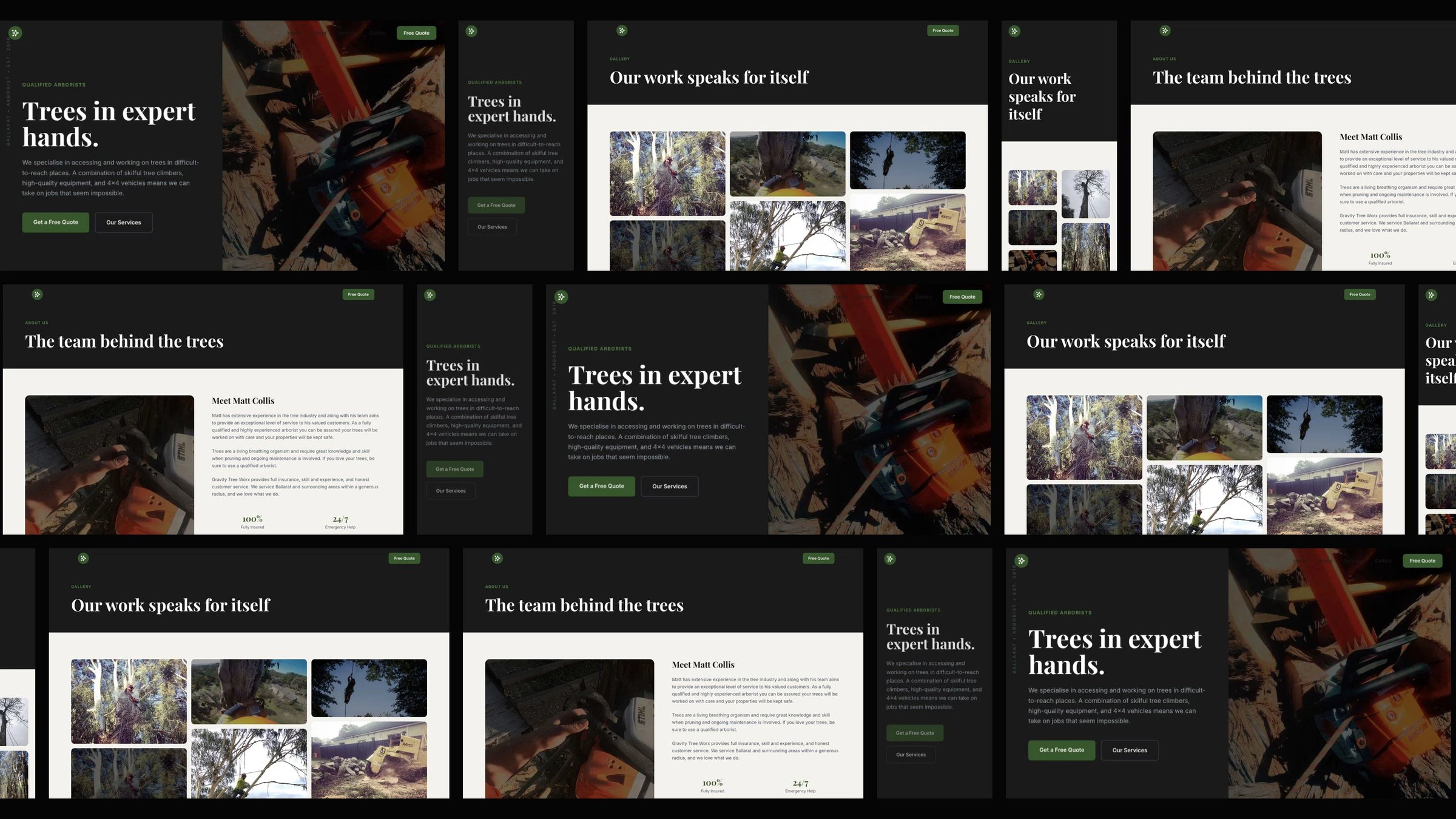Click the logo icon in top-right About mockup
This screenshot has height=819, width=1456.
[1165, 30]
